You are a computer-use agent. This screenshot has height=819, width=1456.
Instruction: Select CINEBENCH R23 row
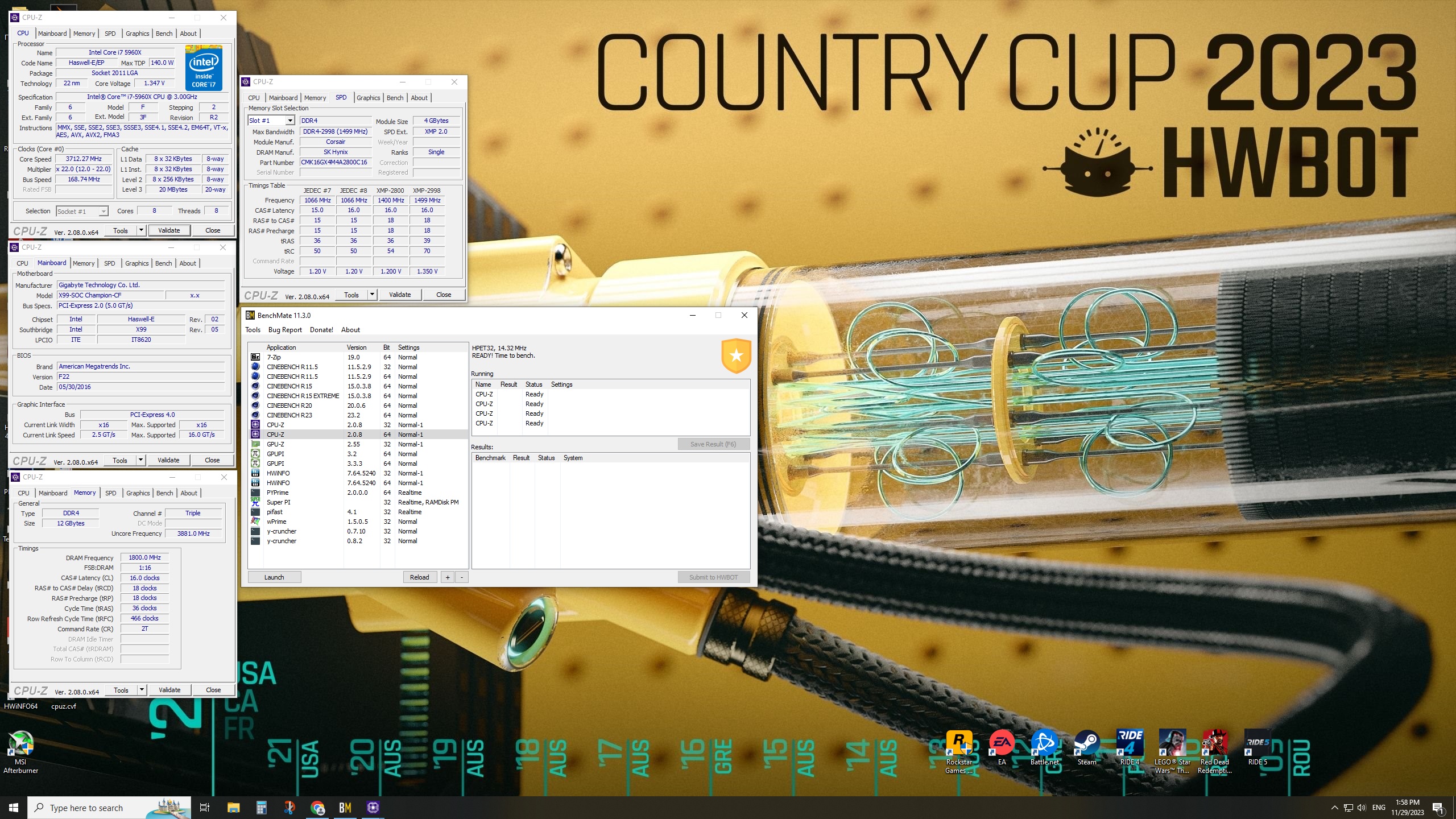[357, 415]
